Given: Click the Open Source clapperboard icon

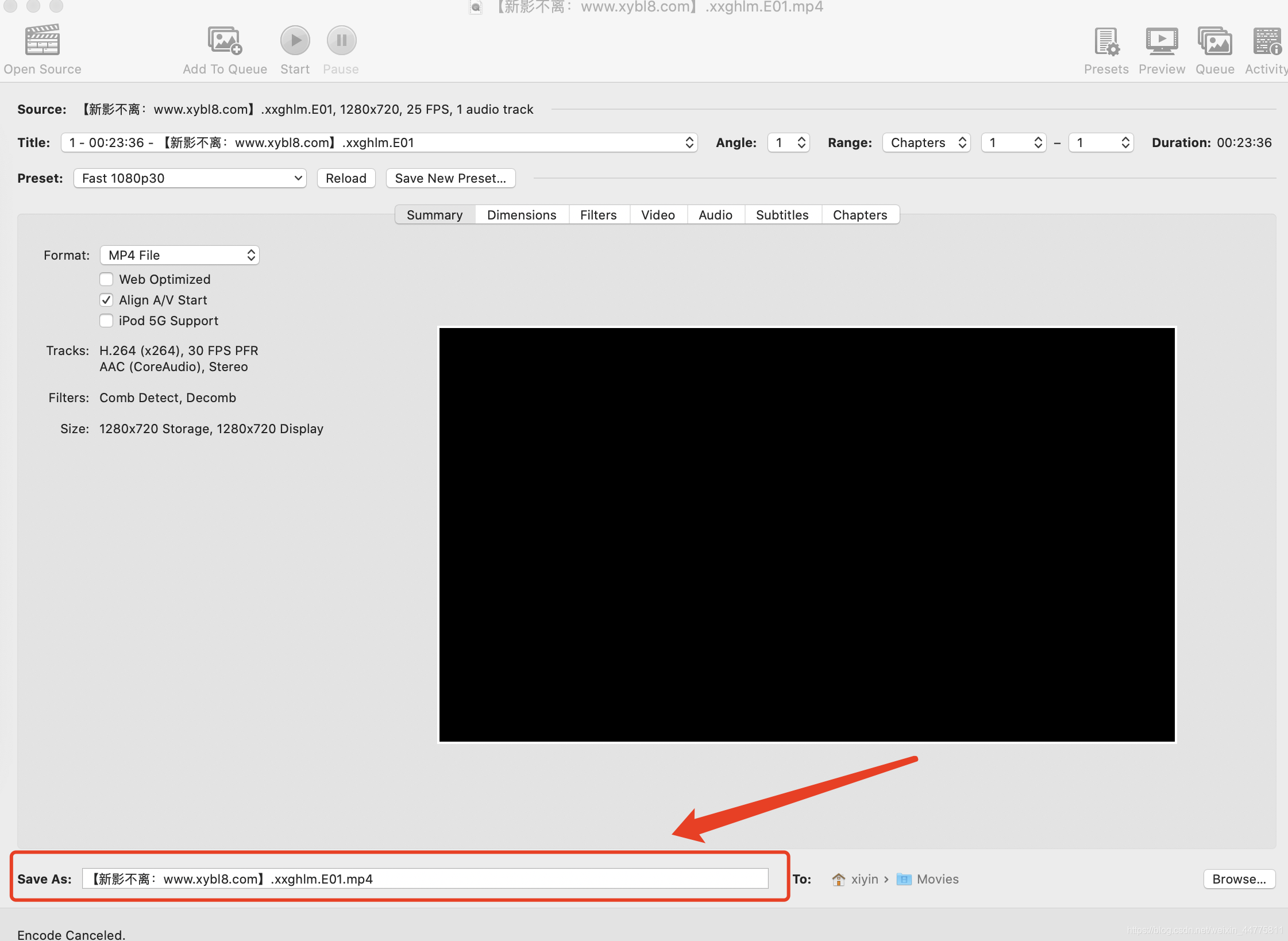Looking at the screenshot, I should (x=43, y=40).
